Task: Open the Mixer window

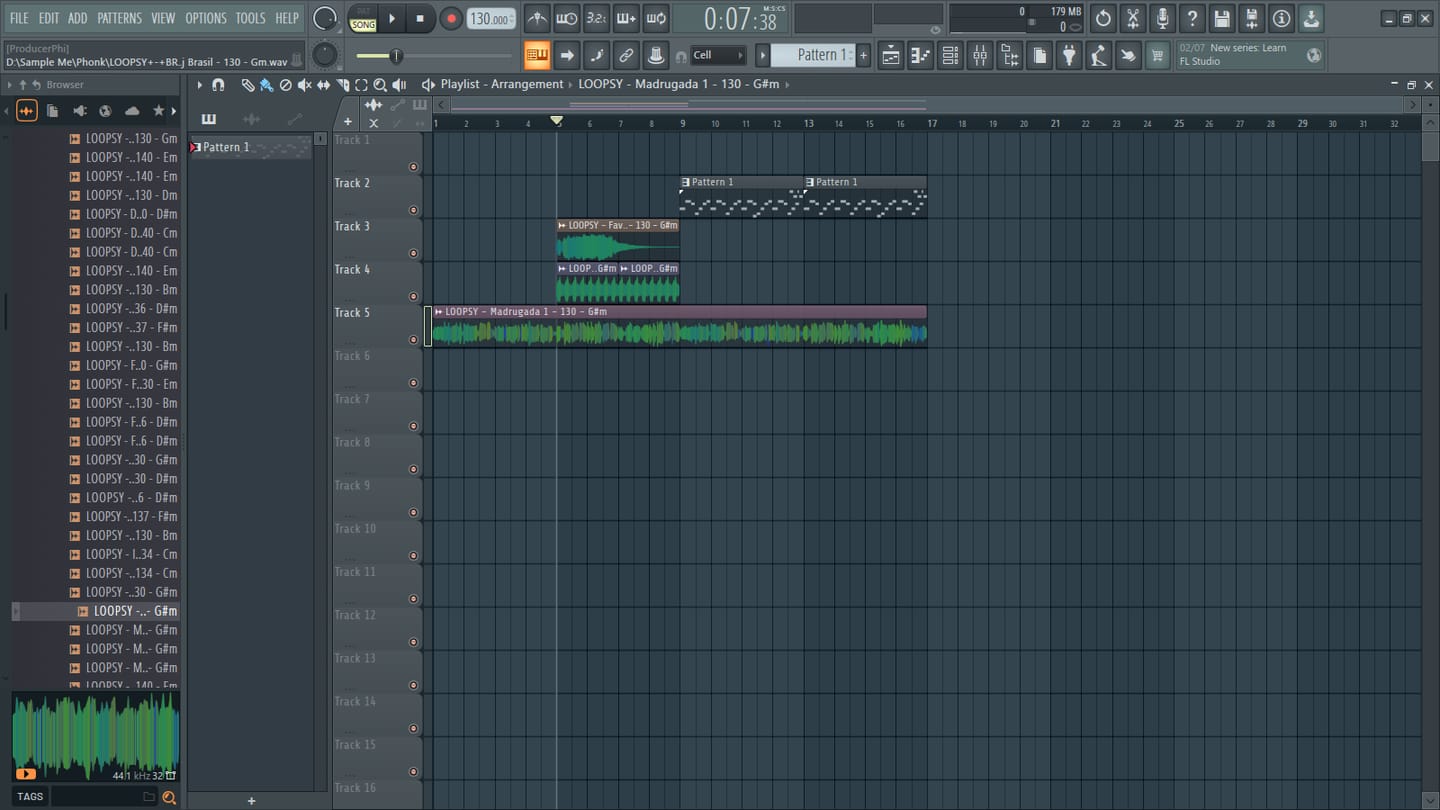Action: [980, 55]
